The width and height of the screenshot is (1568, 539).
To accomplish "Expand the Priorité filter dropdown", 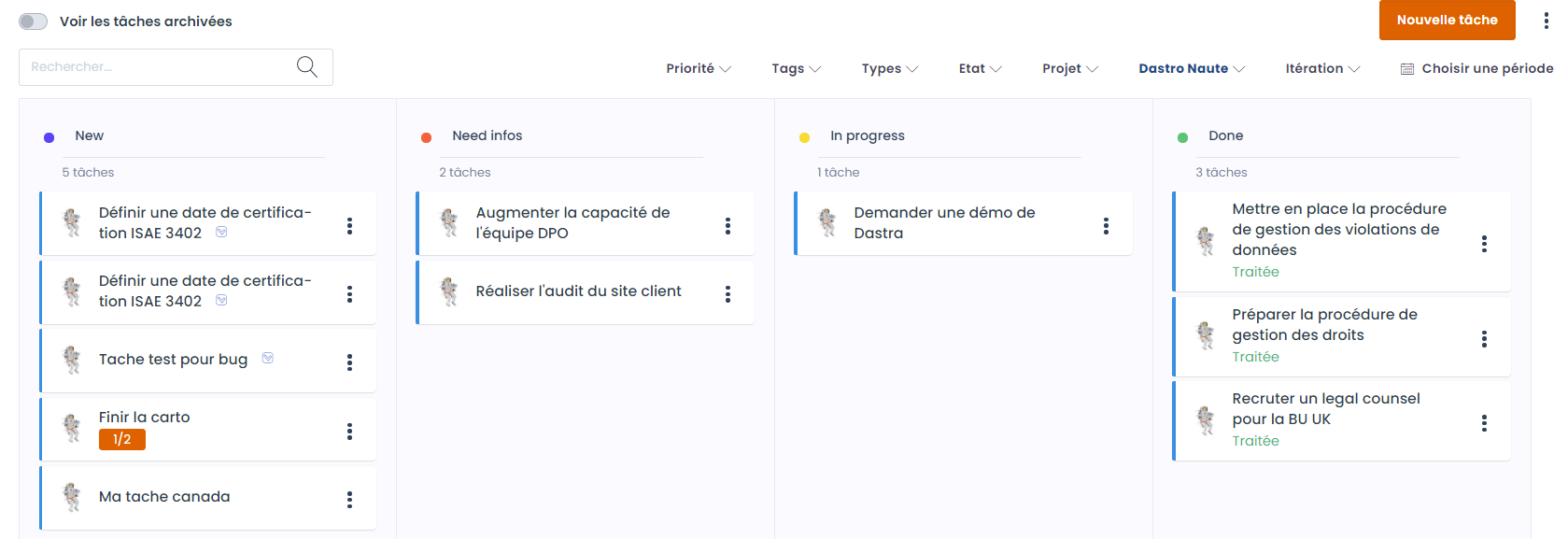I will 698,69.
